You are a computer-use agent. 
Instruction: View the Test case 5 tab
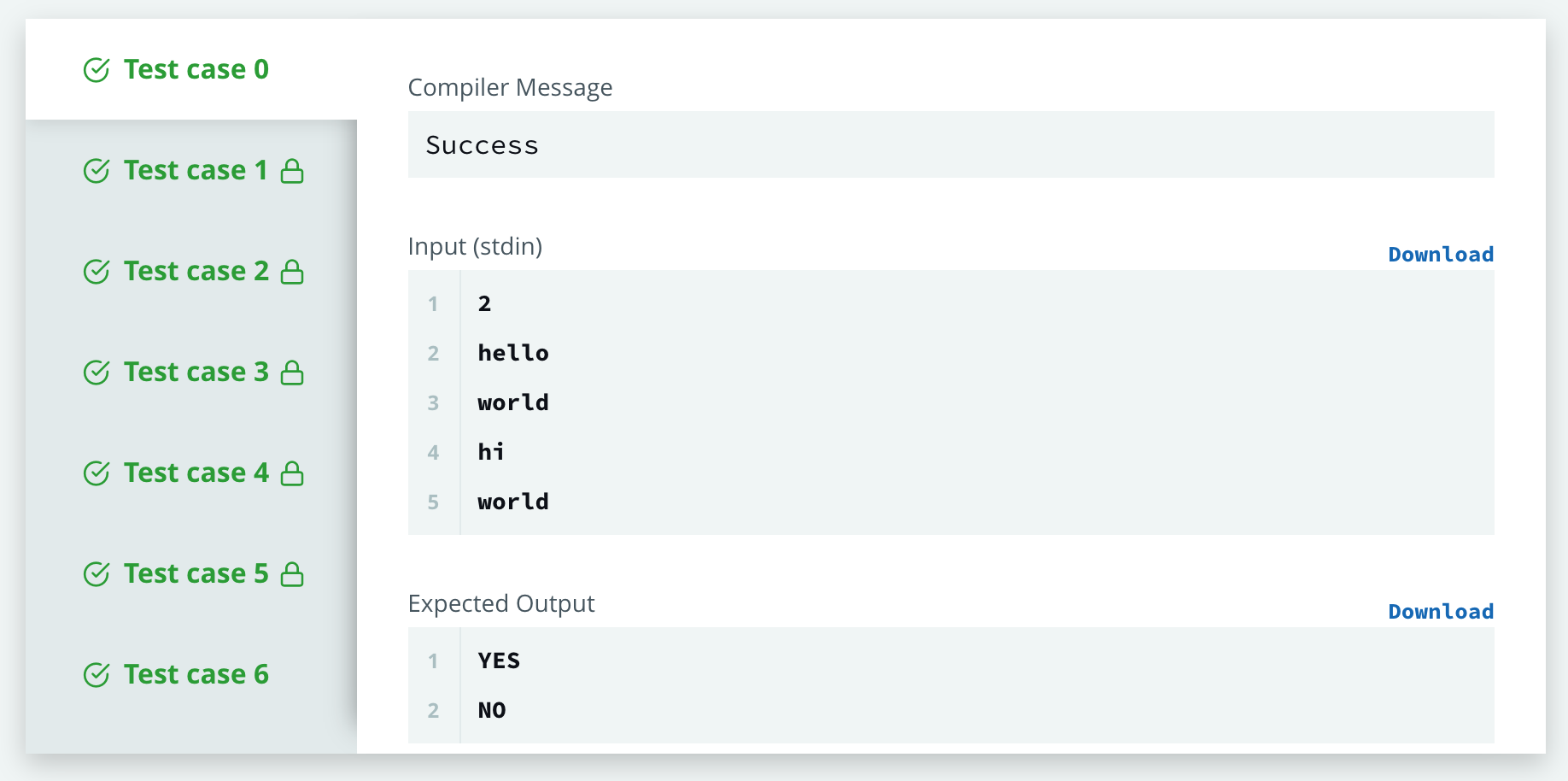(x=196, y=573)
